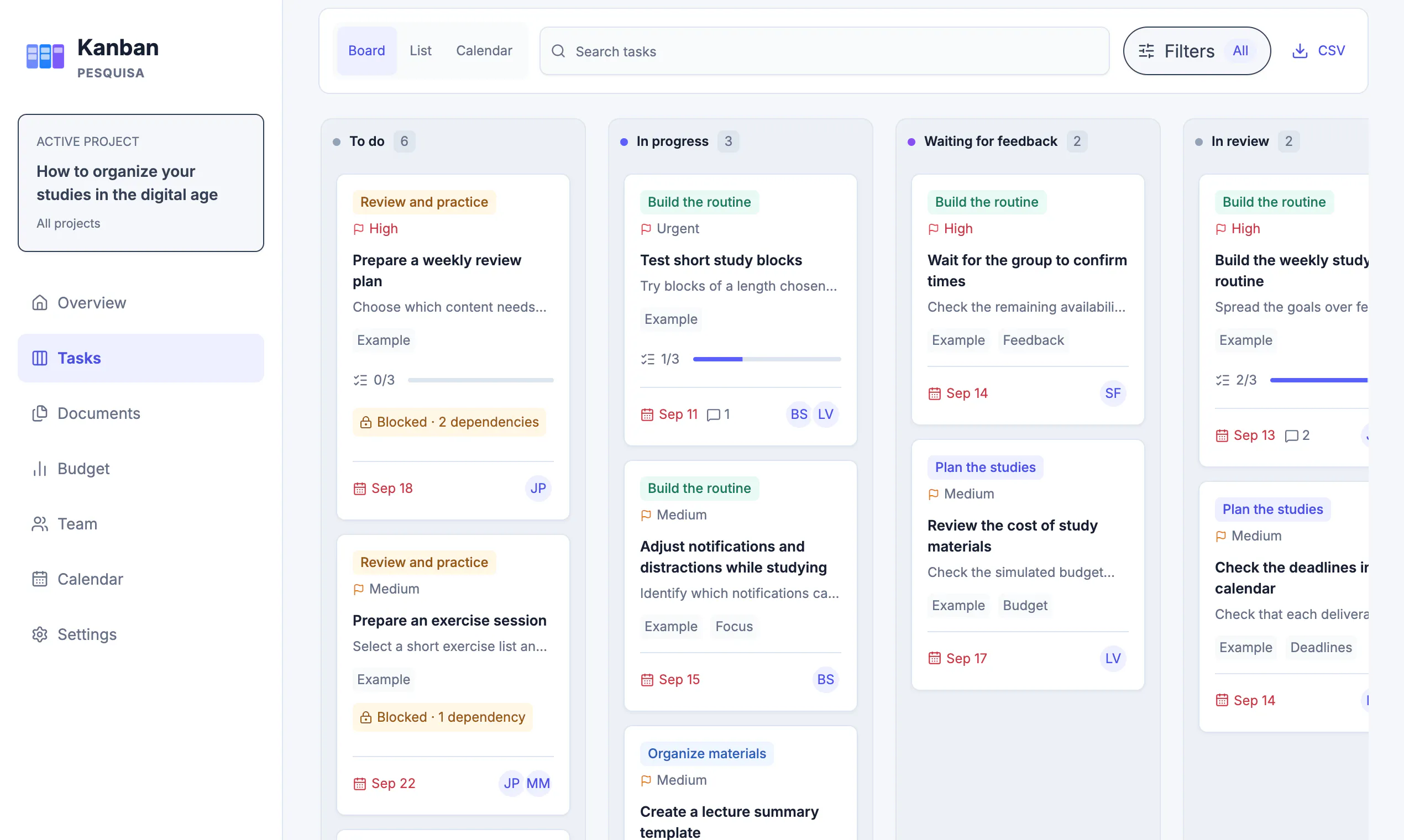Click the Organize materials label
Screen dimensions: 1404x840
(706, 754)
